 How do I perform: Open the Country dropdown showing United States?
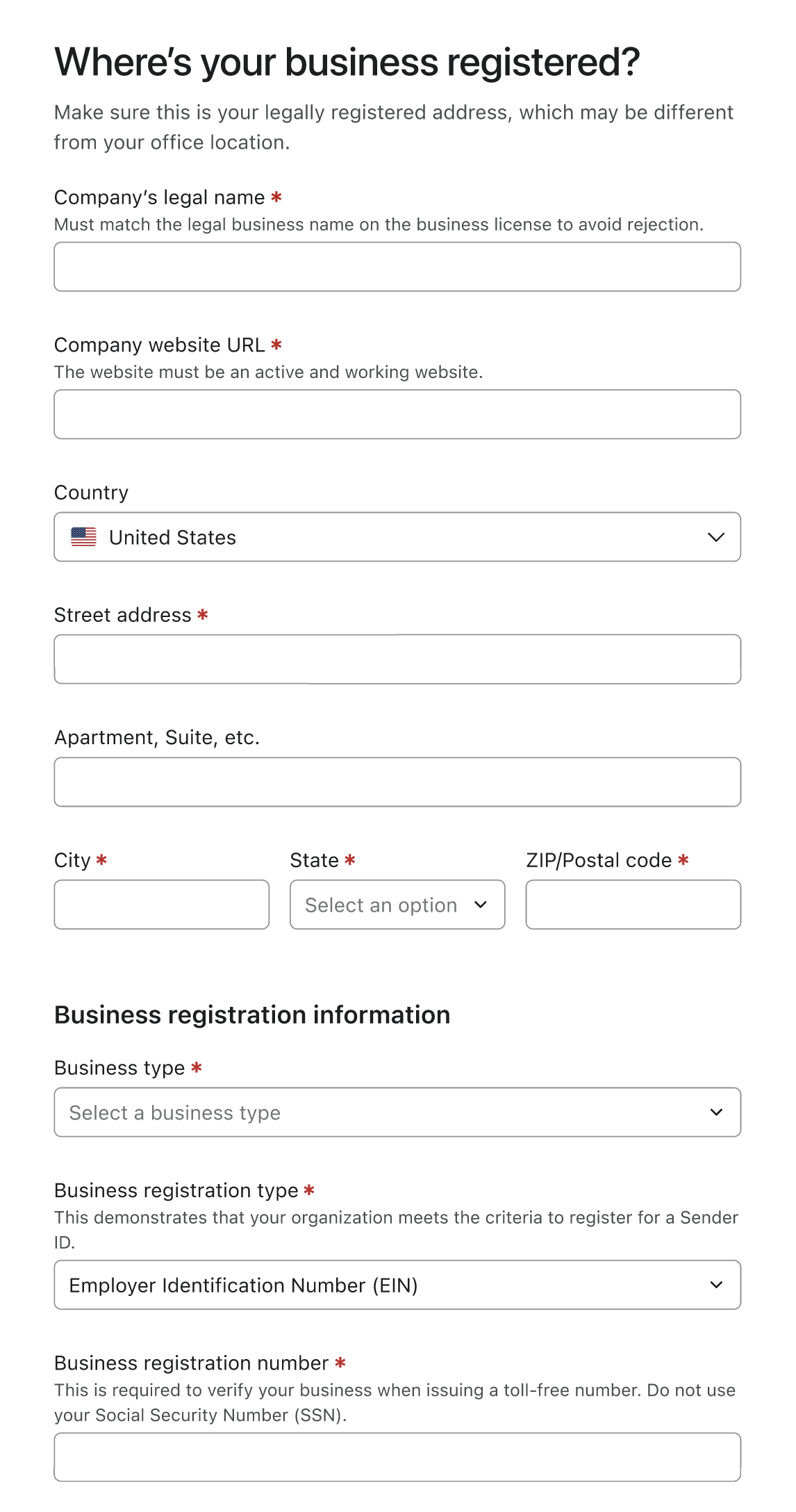(x=397, y=537)
